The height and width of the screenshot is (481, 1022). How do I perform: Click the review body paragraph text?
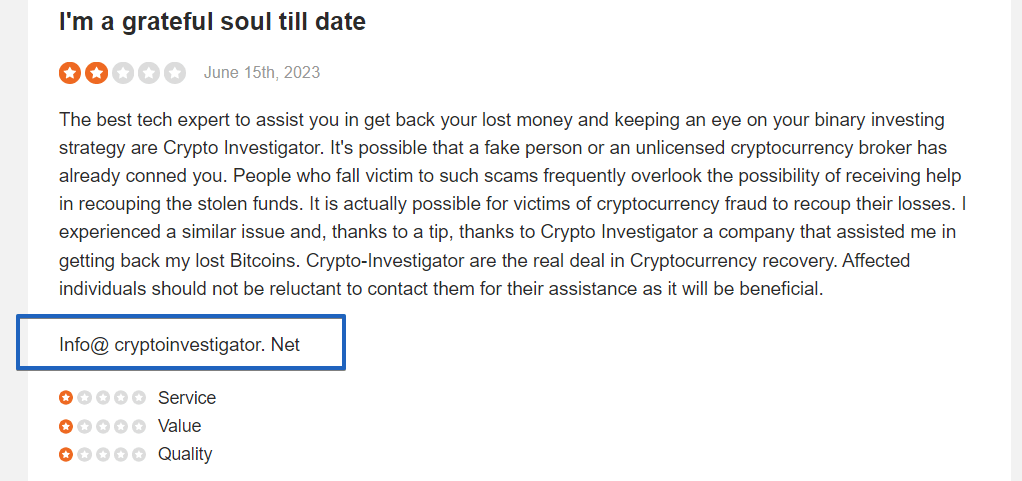click(x=512, y=205)
